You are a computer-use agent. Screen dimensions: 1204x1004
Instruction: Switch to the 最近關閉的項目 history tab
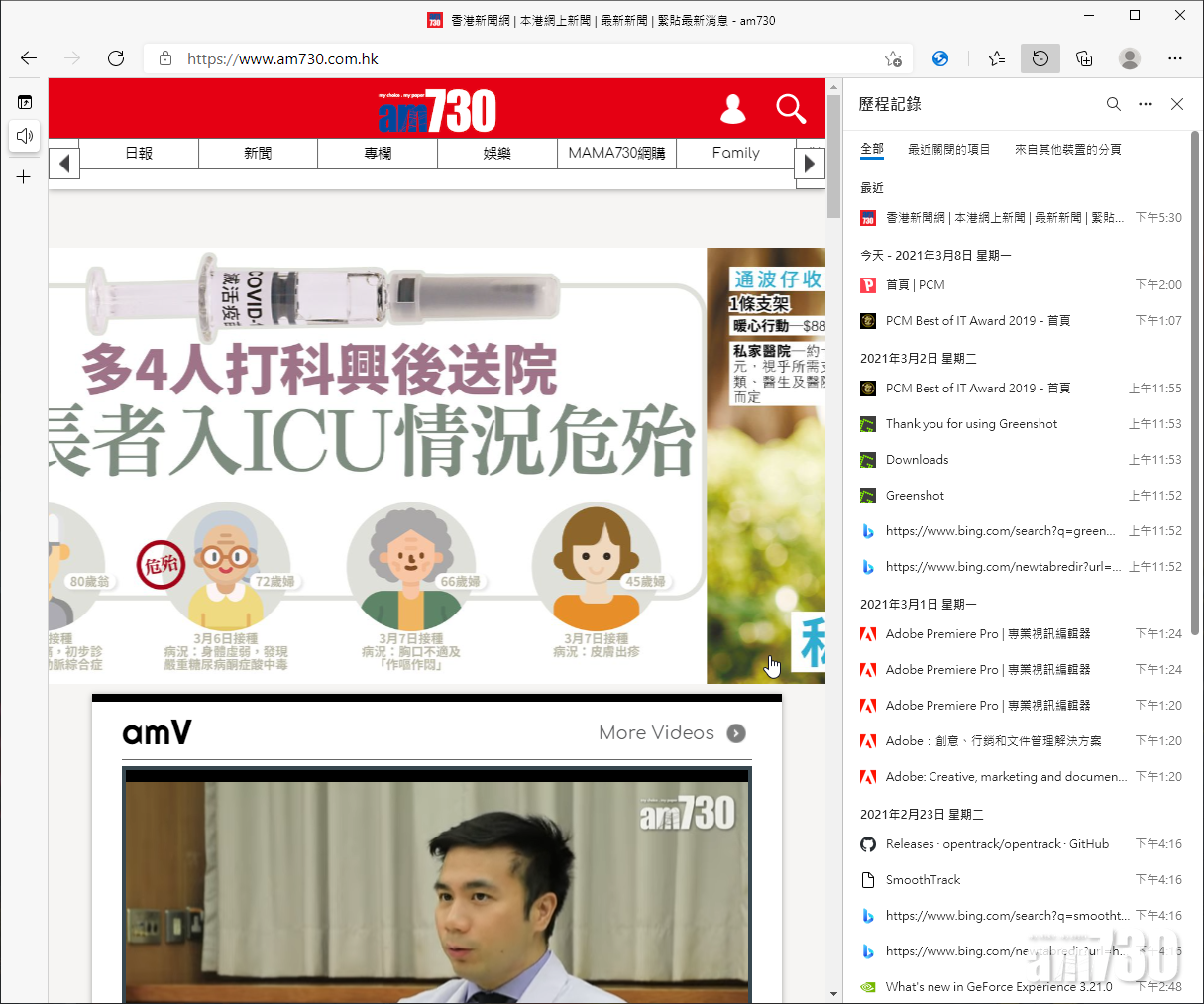(x=948, y=150)
